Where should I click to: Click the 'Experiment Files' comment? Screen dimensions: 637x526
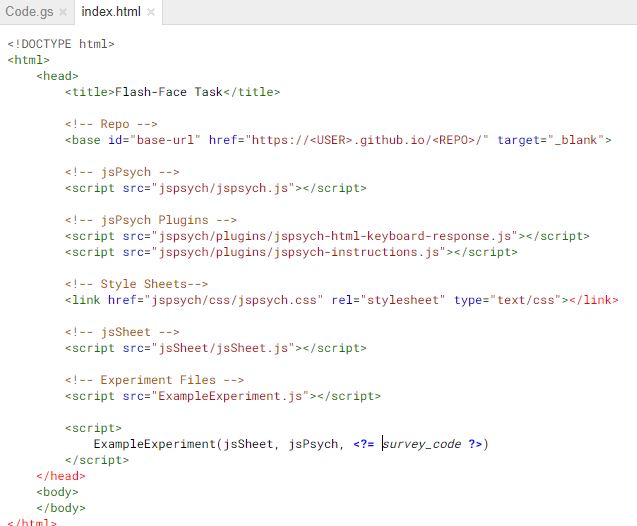[x=154, y=380]
